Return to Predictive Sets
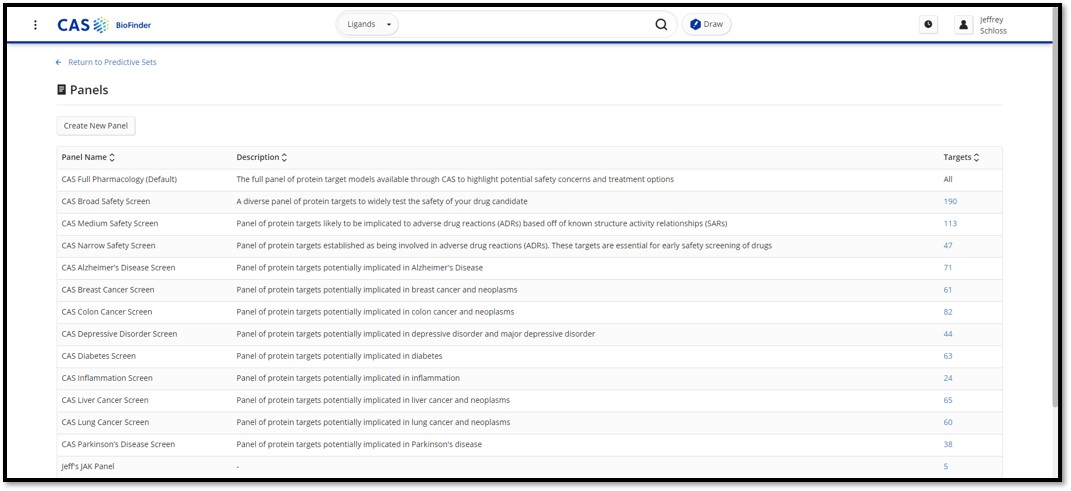The height and width of the screenshot is (491, 1071). click(107, 62)
